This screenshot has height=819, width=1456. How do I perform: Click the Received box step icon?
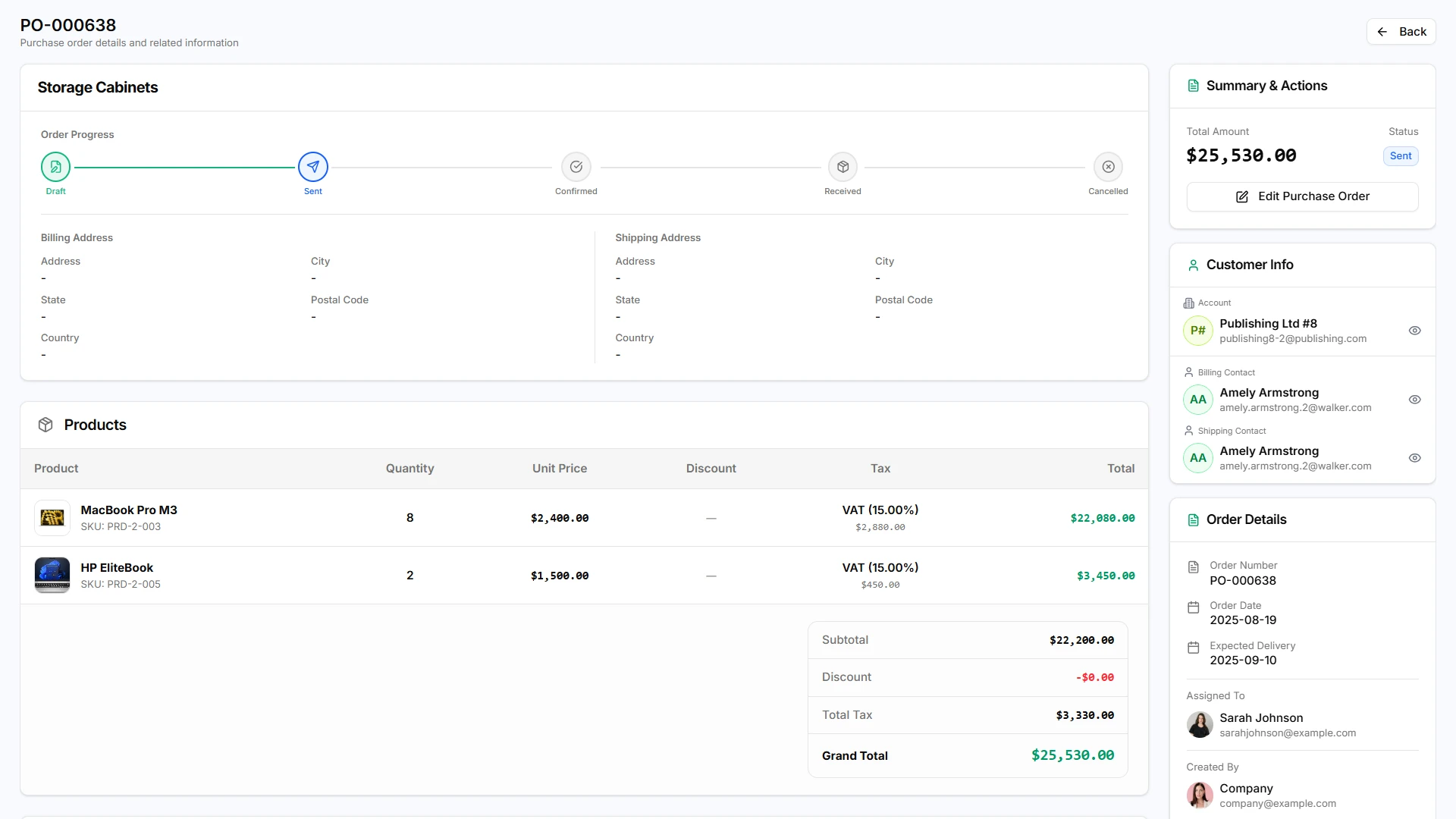843,167
